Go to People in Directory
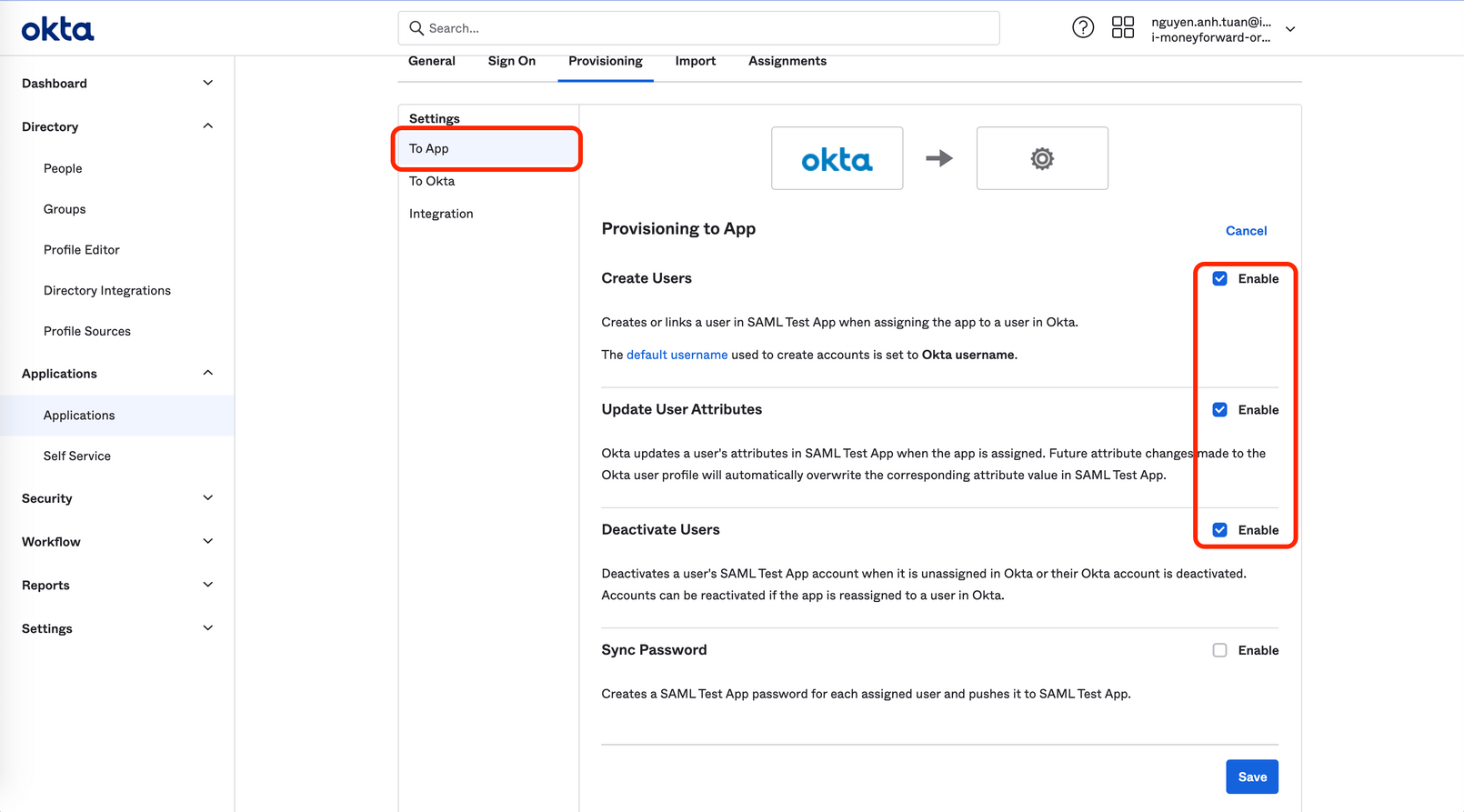 pos(63,168)
